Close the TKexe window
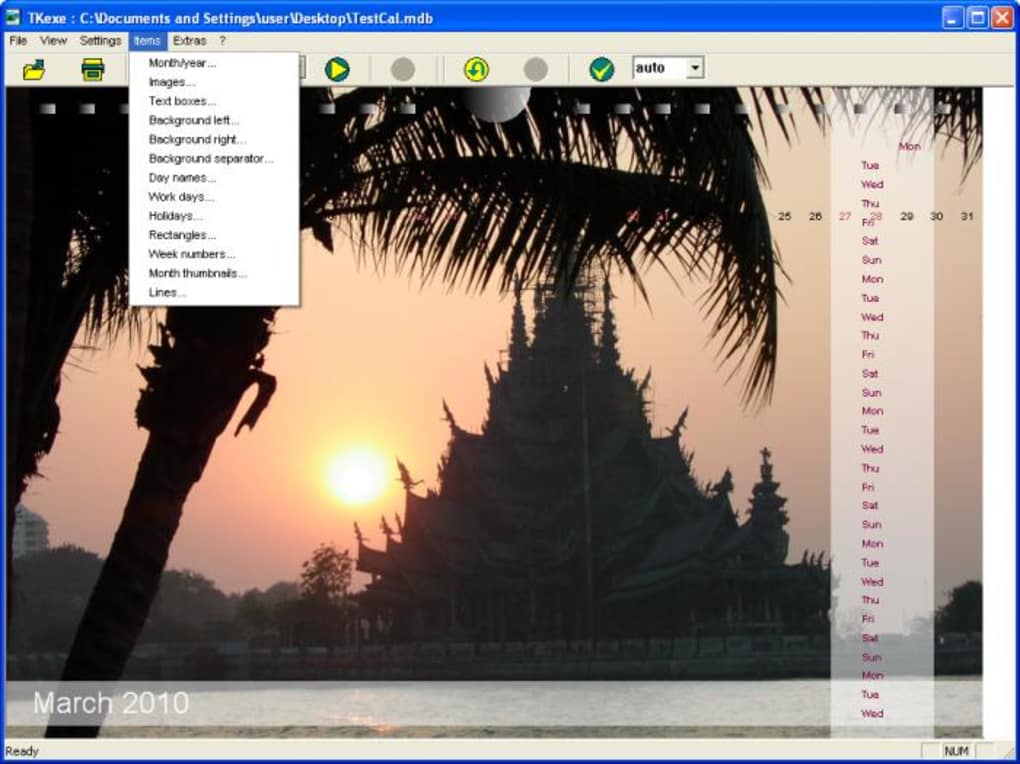The width and height of the screenshot is (1020, 764). pyautogui.click(x=1002, y=18)
